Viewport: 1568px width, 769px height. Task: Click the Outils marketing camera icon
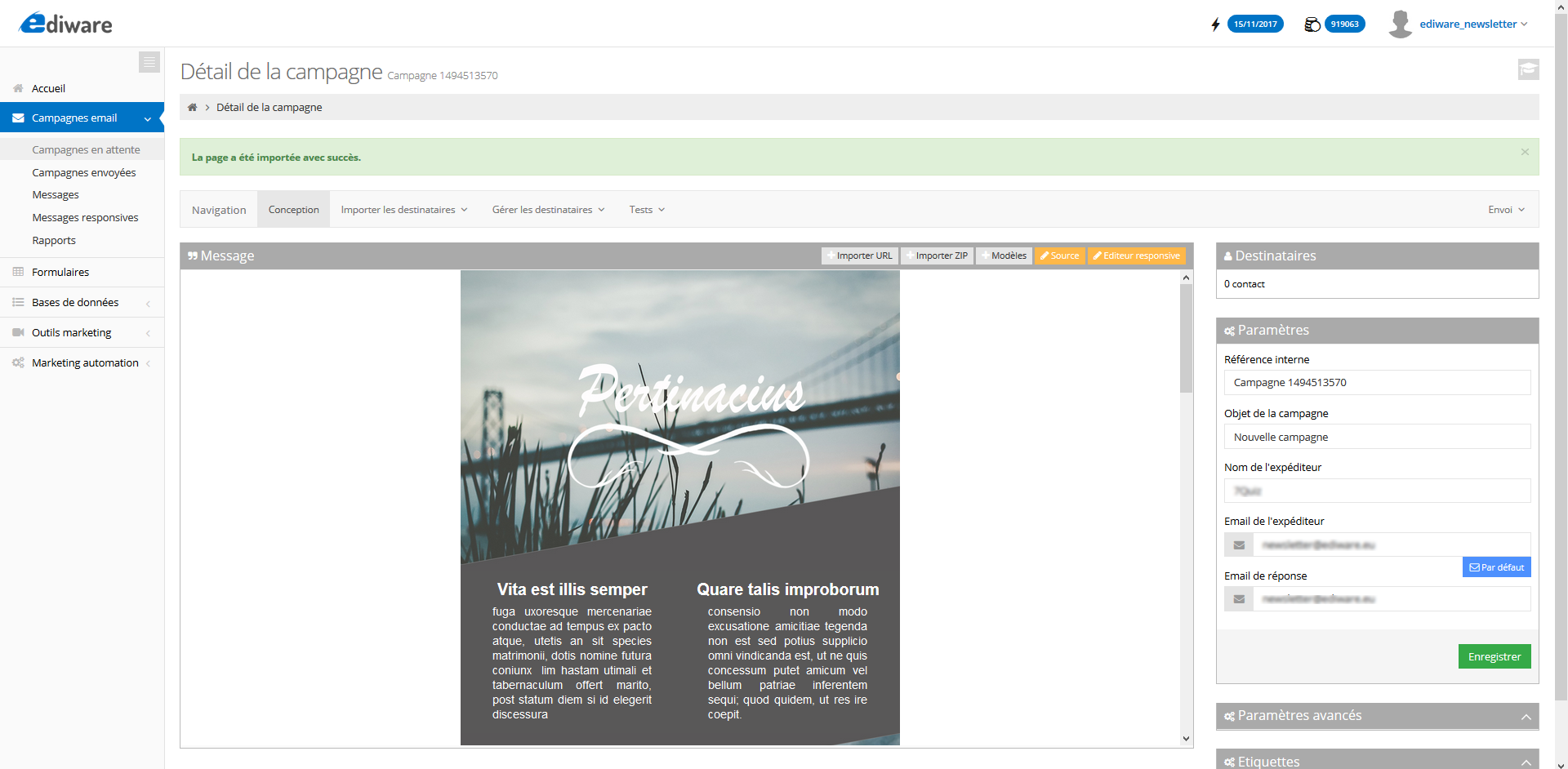click(18, 332)
